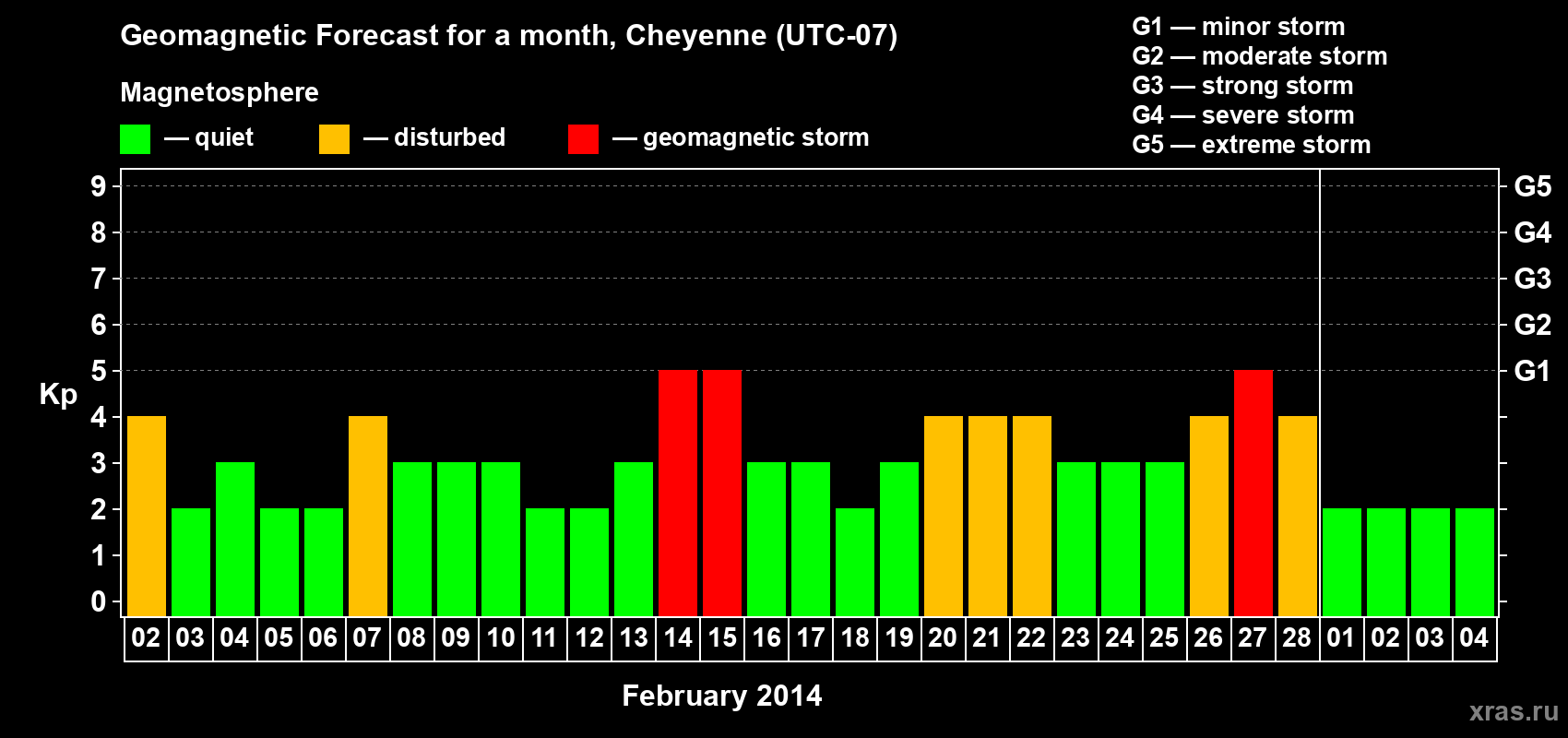Click the right axis label G5
The width and height of the screenshot is (1568, 738).
point(1532,186)
